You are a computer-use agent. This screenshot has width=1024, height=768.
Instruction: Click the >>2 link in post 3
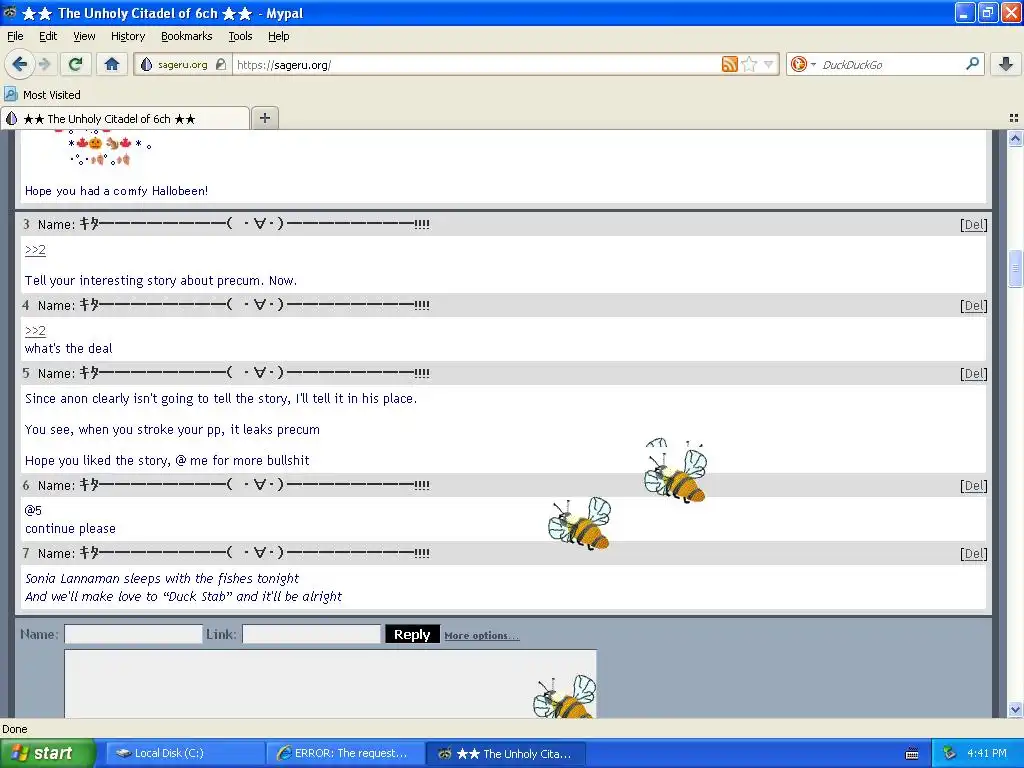tap(35, 249)
